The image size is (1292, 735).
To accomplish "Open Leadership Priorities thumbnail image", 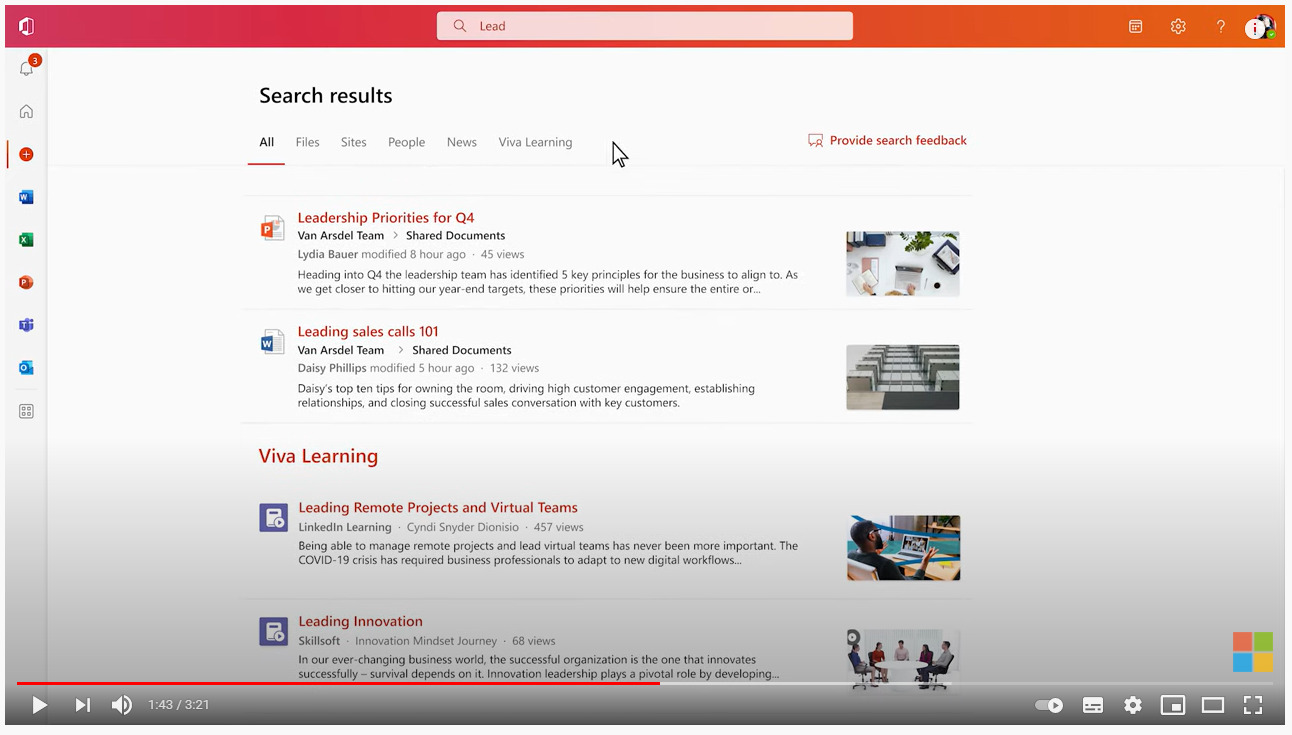I will 903,264.
